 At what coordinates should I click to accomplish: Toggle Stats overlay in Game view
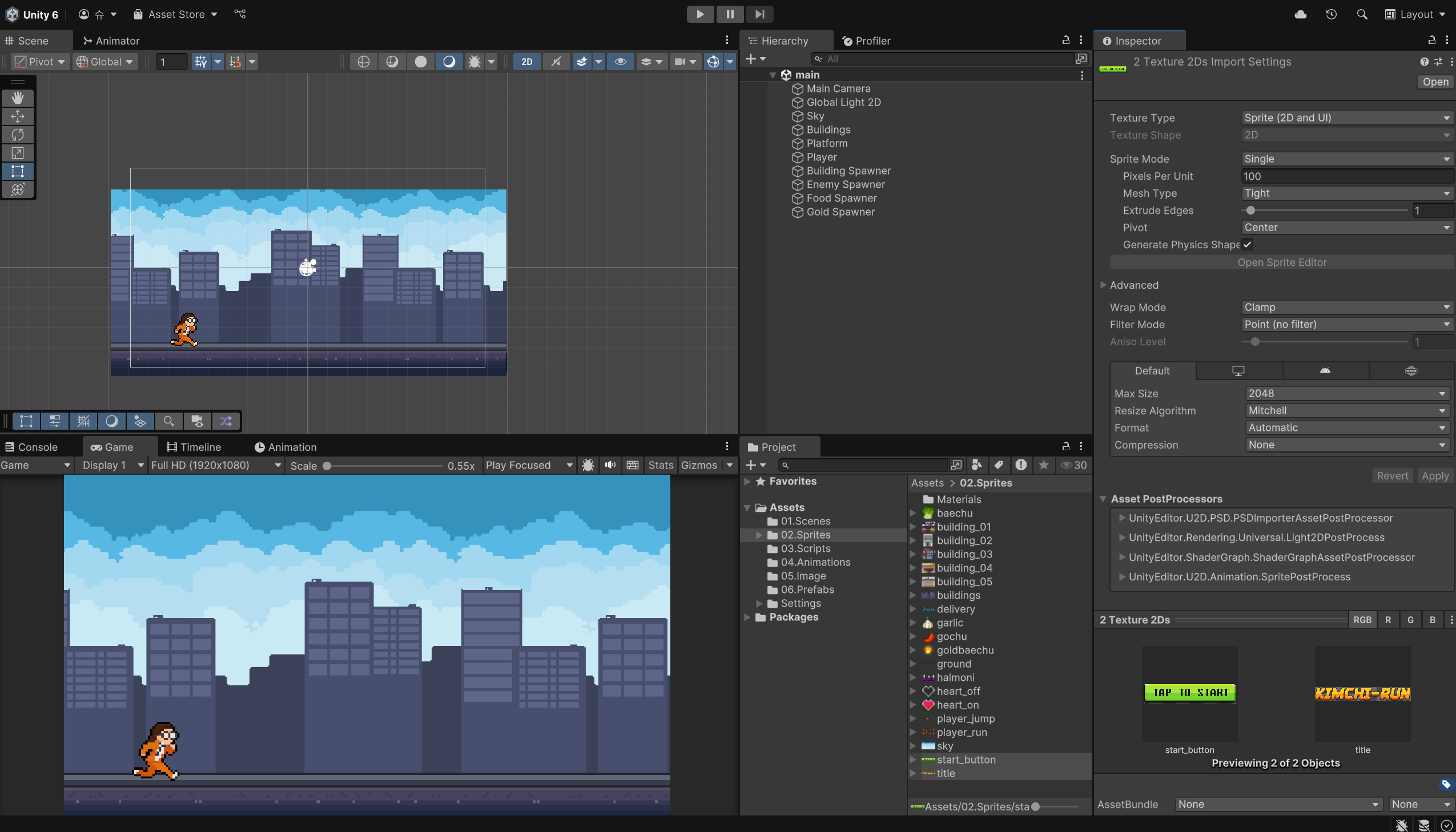point(660,465)
